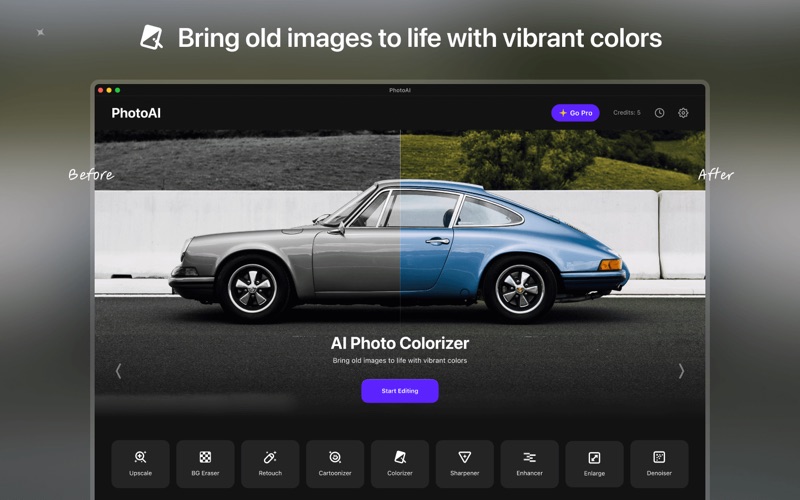Click the AI Photo Colorizer heading
This screenshot has width=800, height=500.
(x=399, y=343)
